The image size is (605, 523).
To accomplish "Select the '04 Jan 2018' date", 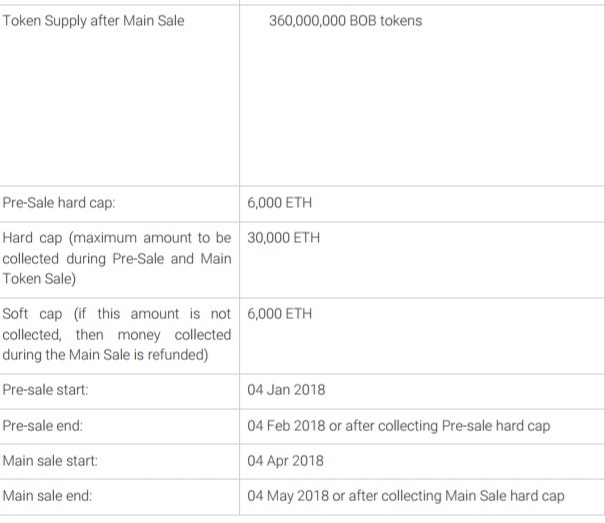I will (x=286, y=390).
